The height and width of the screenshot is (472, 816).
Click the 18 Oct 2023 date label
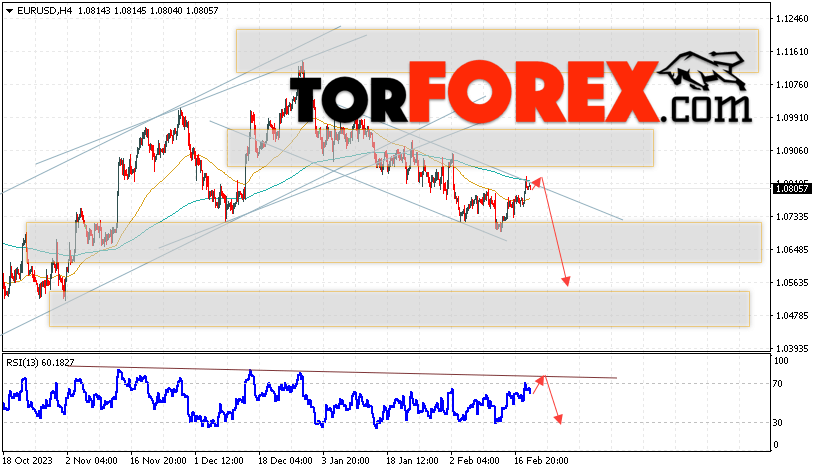click(28, 461)
